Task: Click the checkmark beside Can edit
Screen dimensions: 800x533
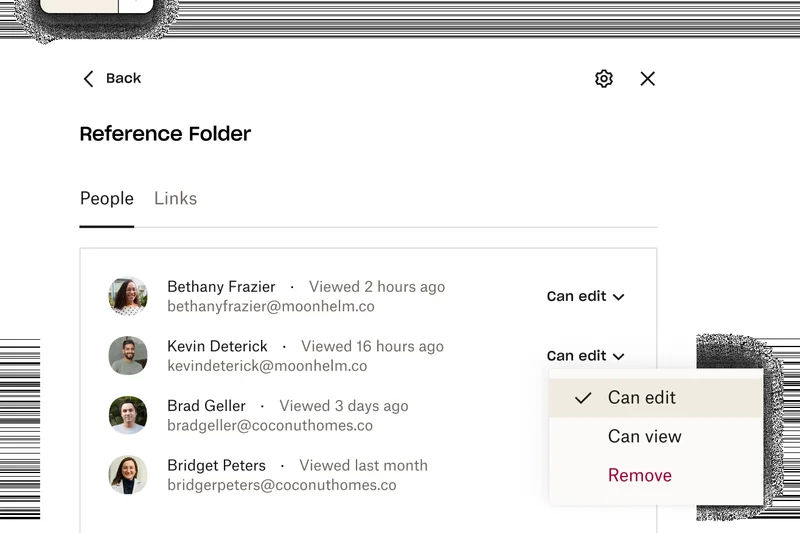Action: point(583,398)
